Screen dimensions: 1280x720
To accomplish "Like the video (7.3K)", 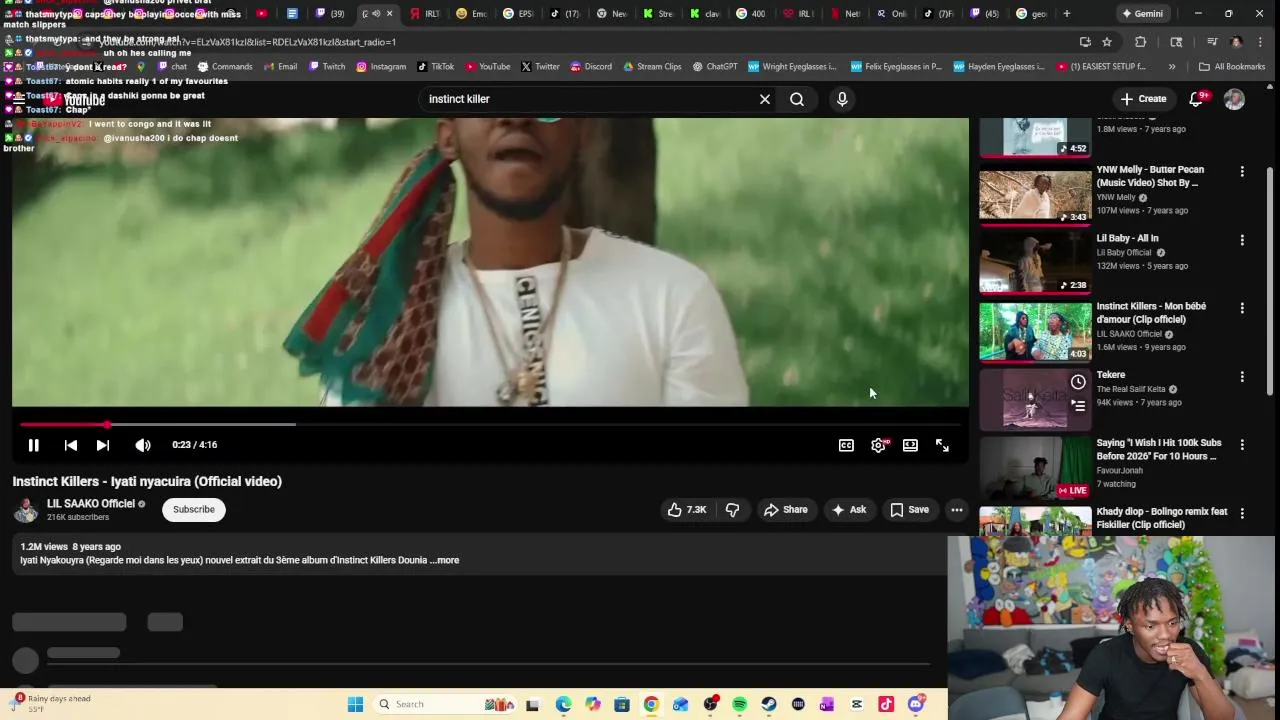I will pyautogui.click(x=687, y=510).
